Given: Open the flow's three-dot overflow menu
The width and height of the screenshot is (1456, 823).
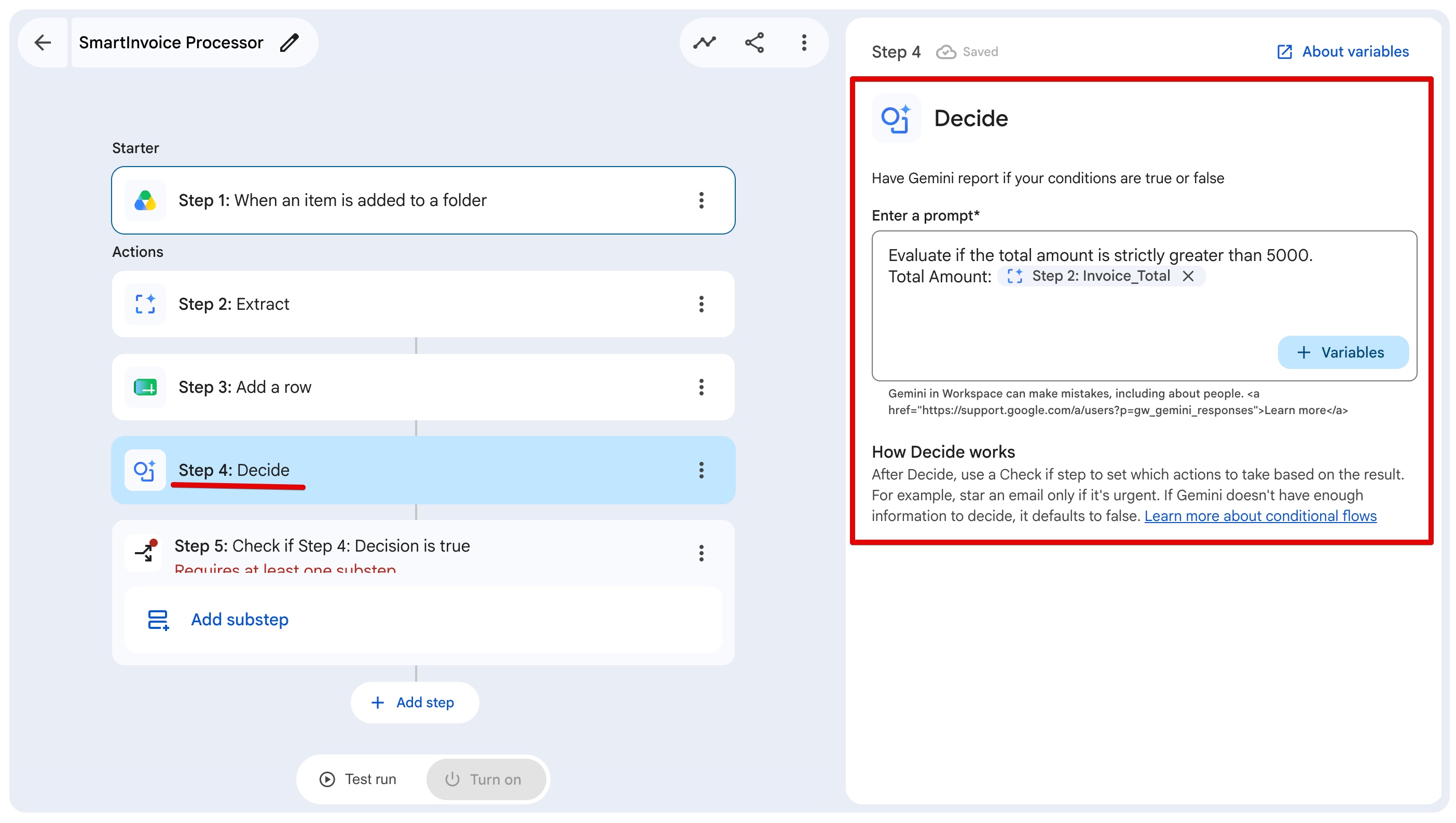Looking at the screenshot, I should [x=804, y=43].
